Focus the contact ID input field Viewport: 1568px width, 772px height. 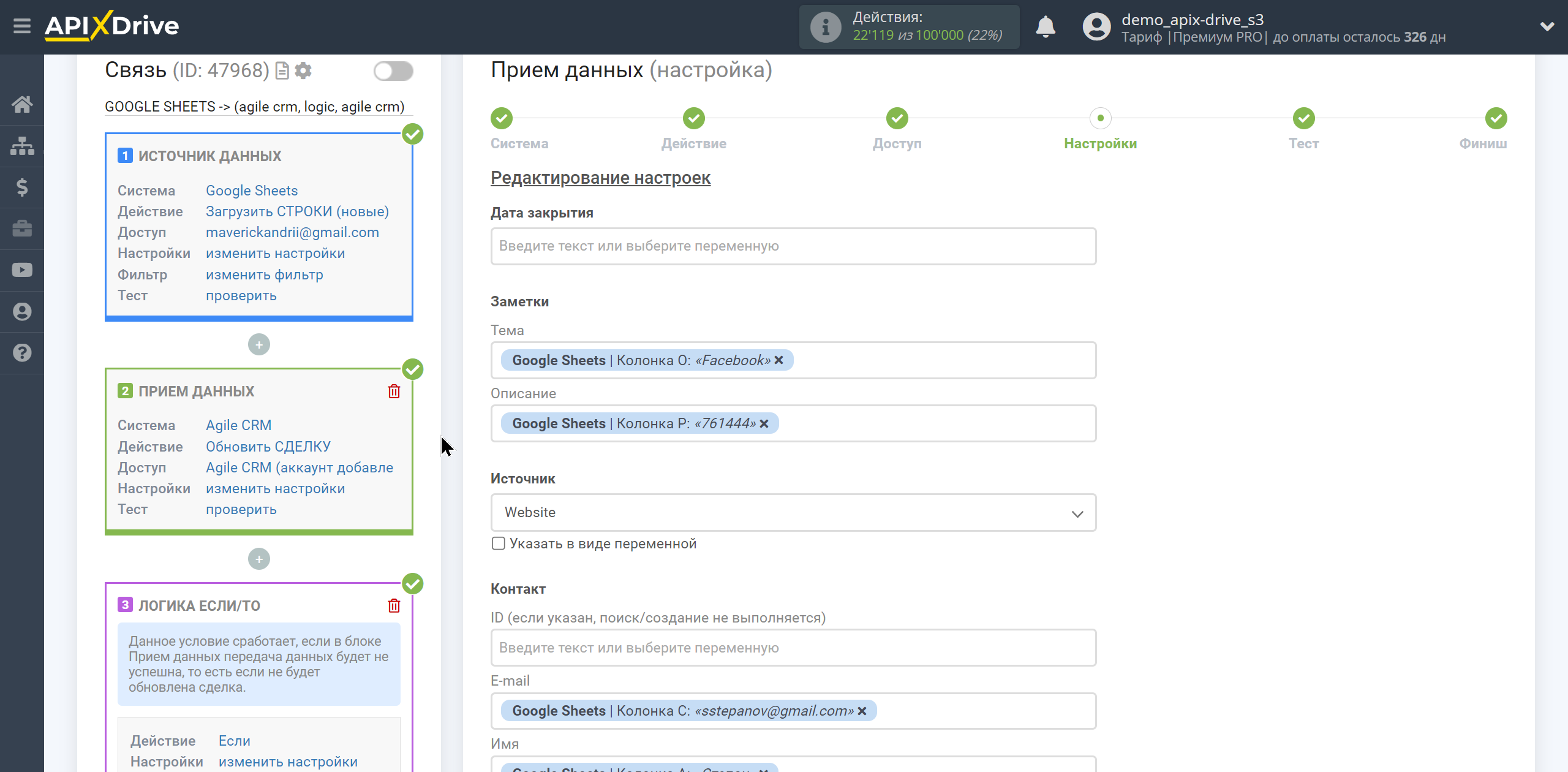tap(793, 648)
